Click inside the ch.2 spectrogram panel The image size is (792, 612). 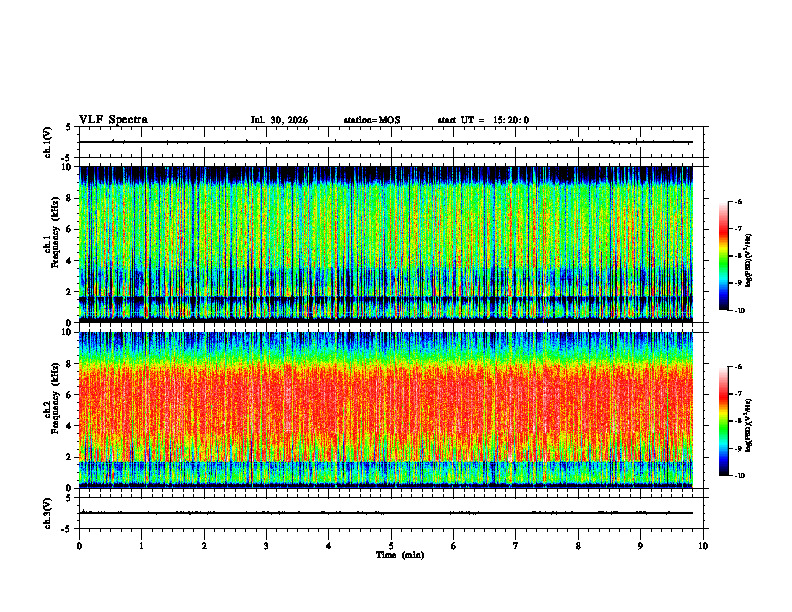coord(386,410)
